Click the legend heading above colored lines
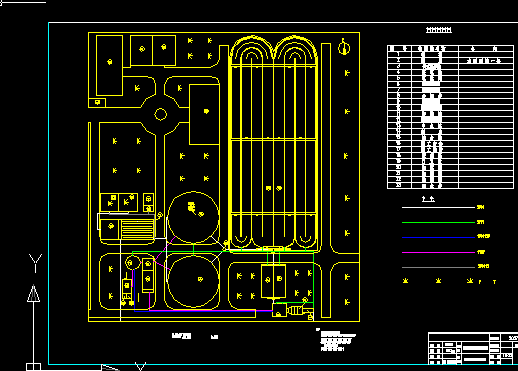 (428, 199)
